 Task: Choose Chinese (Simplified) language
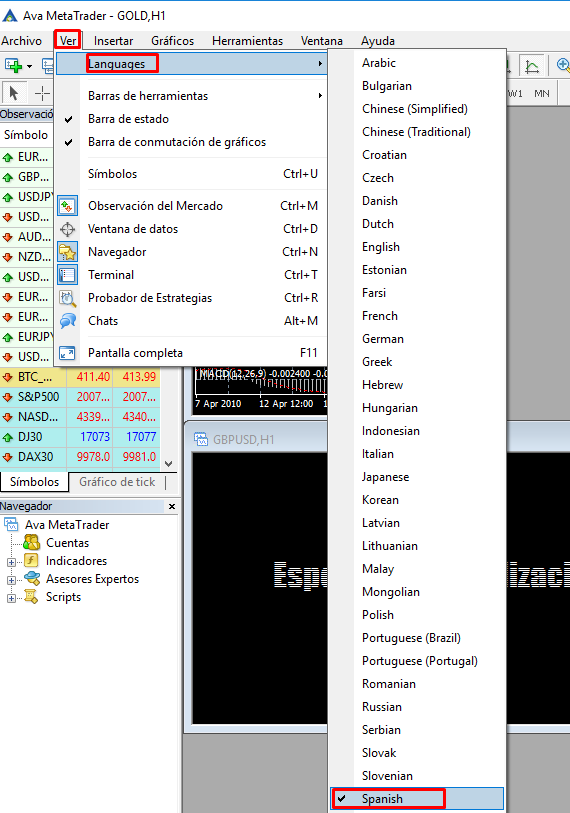tap(417, 109)
